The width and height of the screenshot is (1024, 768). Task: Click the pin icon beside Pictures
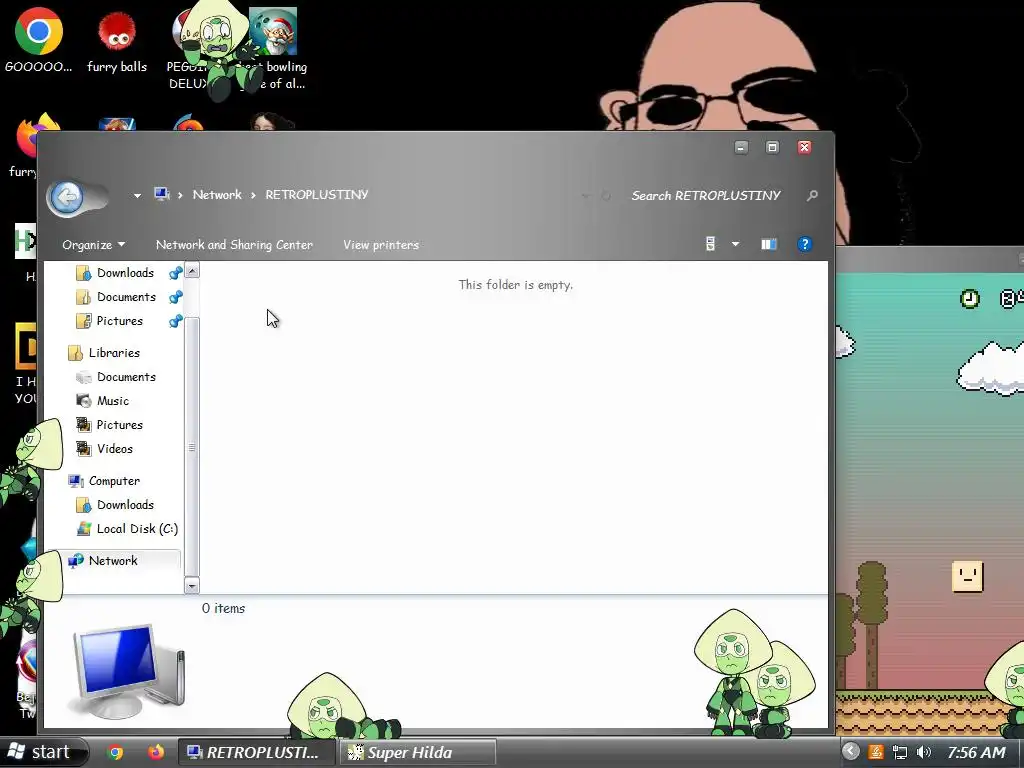coord(176,321)
